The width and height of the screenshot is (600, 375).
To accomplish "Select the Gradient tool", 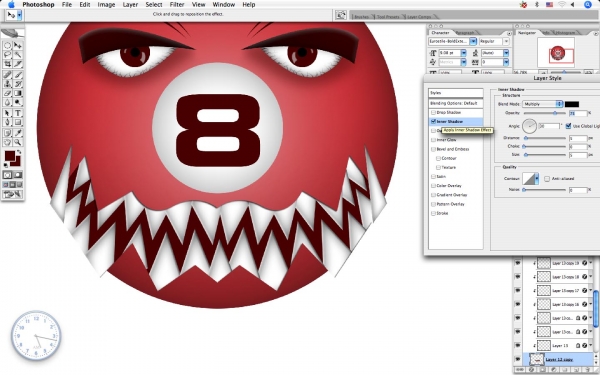I will point(18,93).
